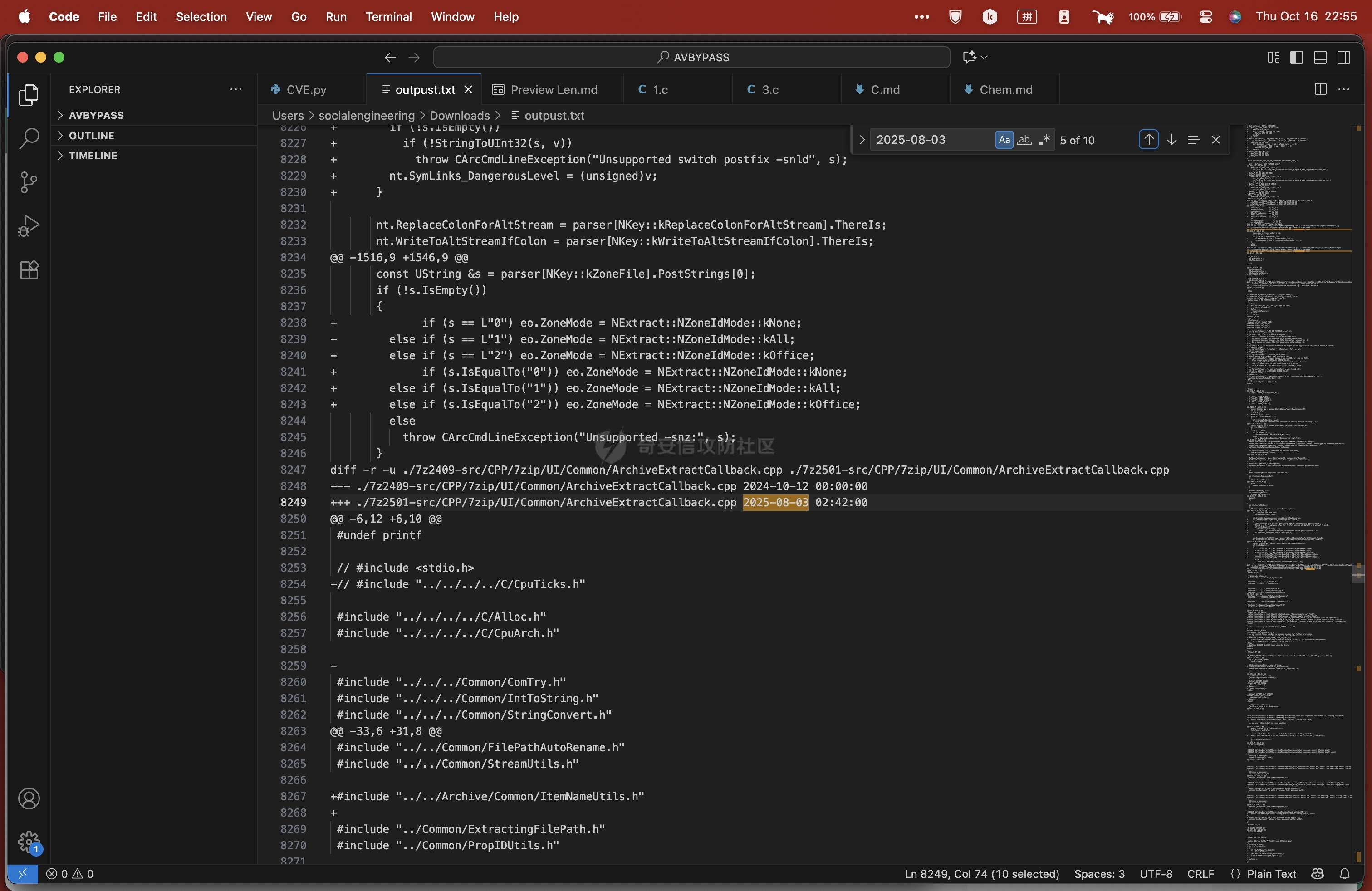Click Plain Text language mode in status bar
Viewport: 1372px width, 891px height.
1271,874
